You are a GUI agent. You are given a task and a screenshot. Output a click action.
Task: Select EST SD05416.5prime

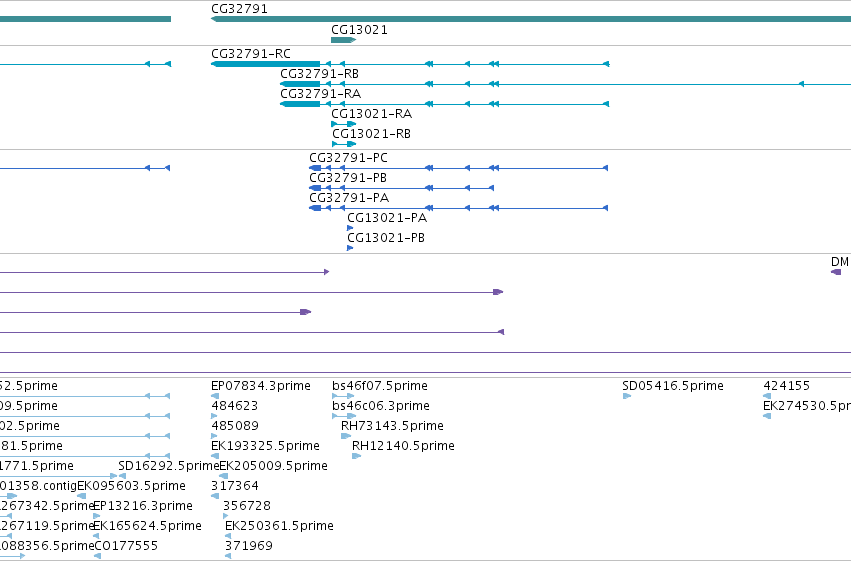tap(673, 386)
